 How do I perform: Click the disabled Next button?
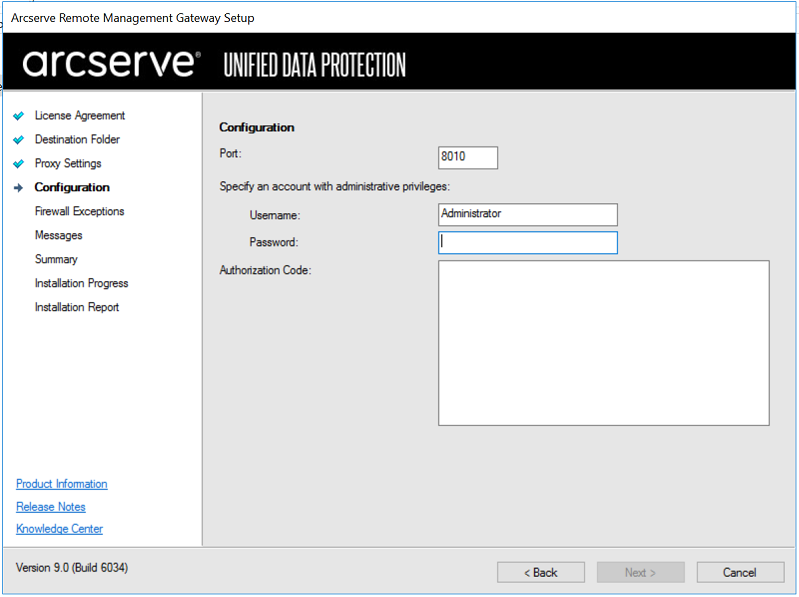[641, 573]
